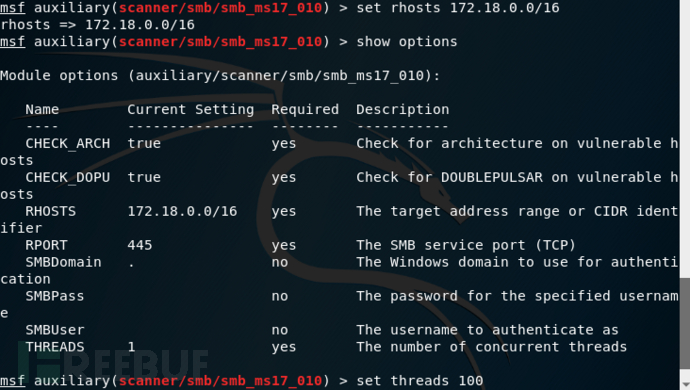Click the 'Module options' heading line

point(220,76)
